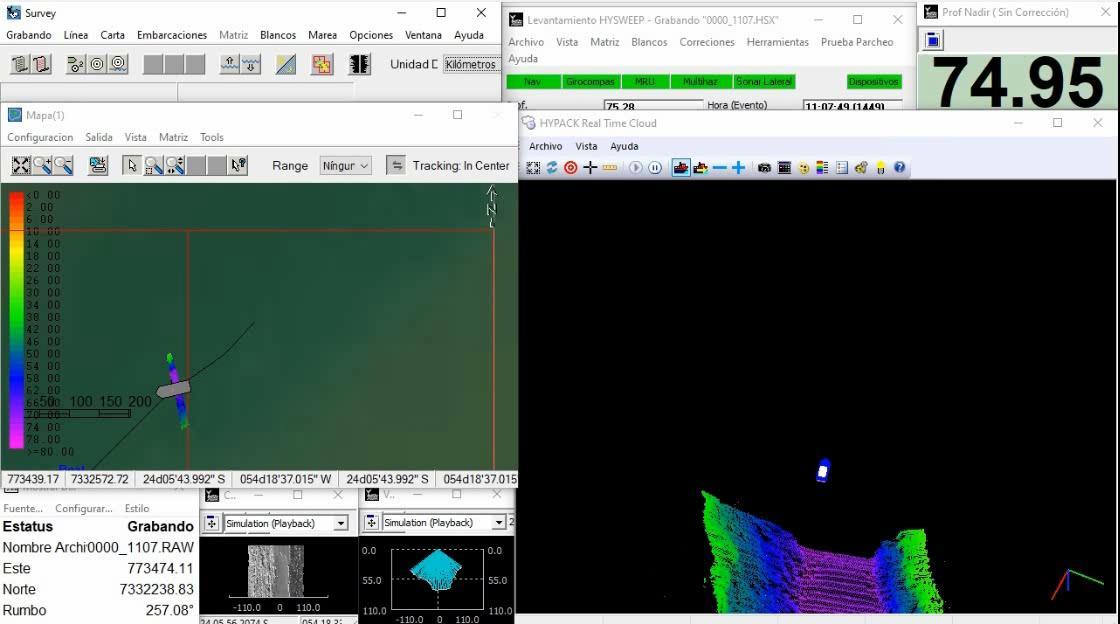Open the color palette bars icon in Real Time Cloud
Viewport: 1120px width, 624px height.
(823, 168)
